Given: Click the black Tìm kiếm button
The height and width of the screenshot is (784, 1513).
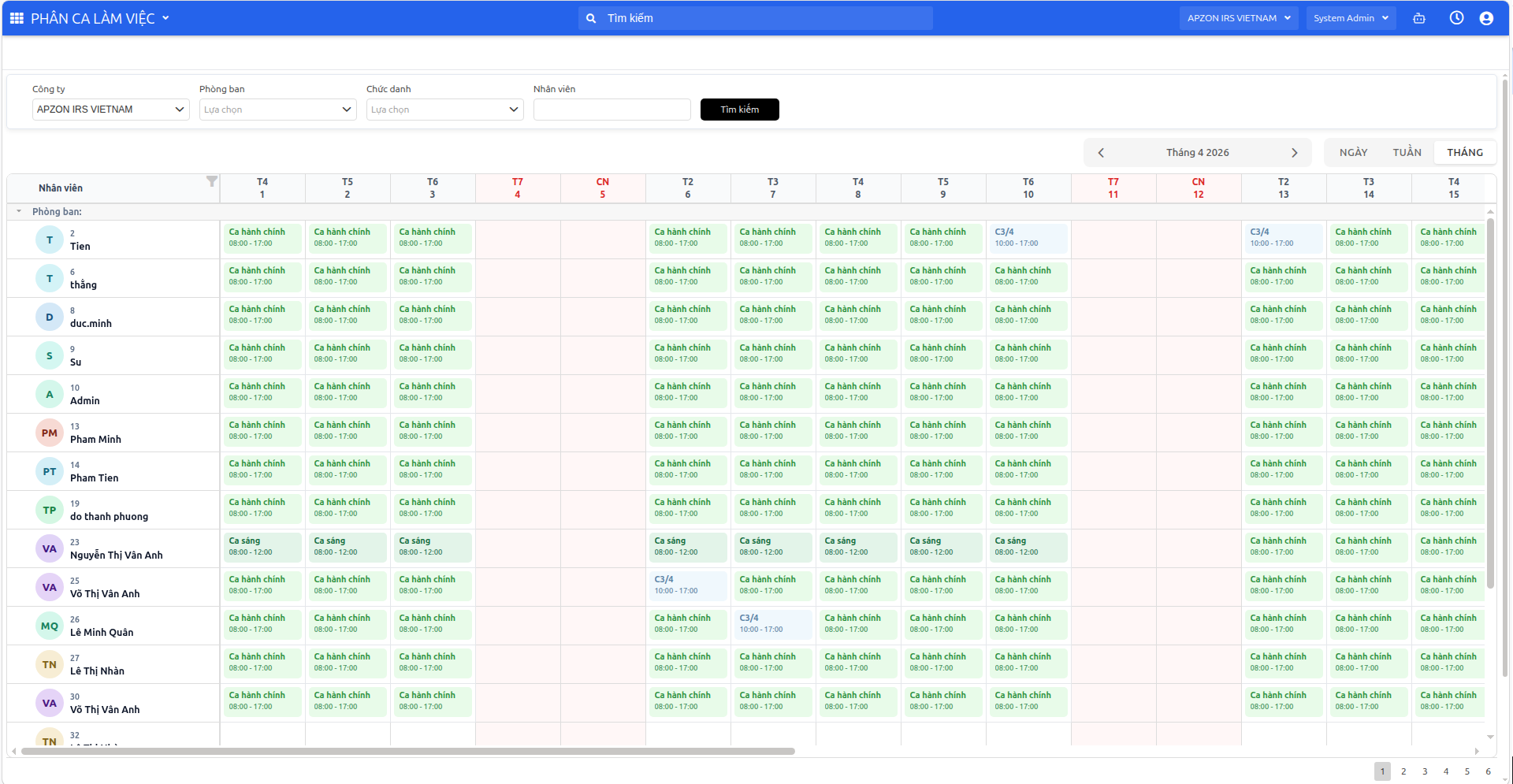Looking at the screenshot, I should point(740,110).
